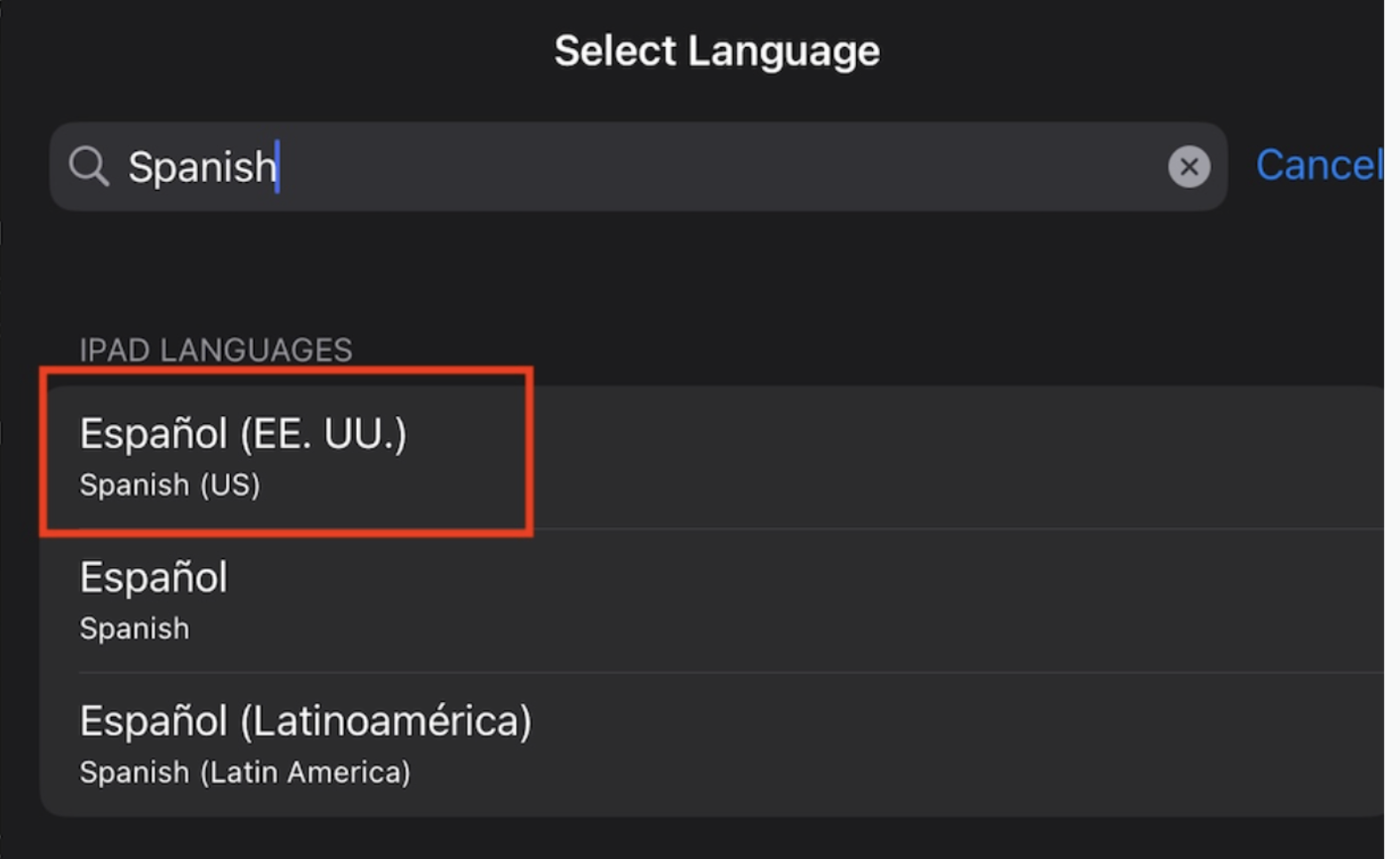The height and width of the screenshot is (859, 1400).
Task: Select Español (EE. UU.) language
Action: (243, 434)
